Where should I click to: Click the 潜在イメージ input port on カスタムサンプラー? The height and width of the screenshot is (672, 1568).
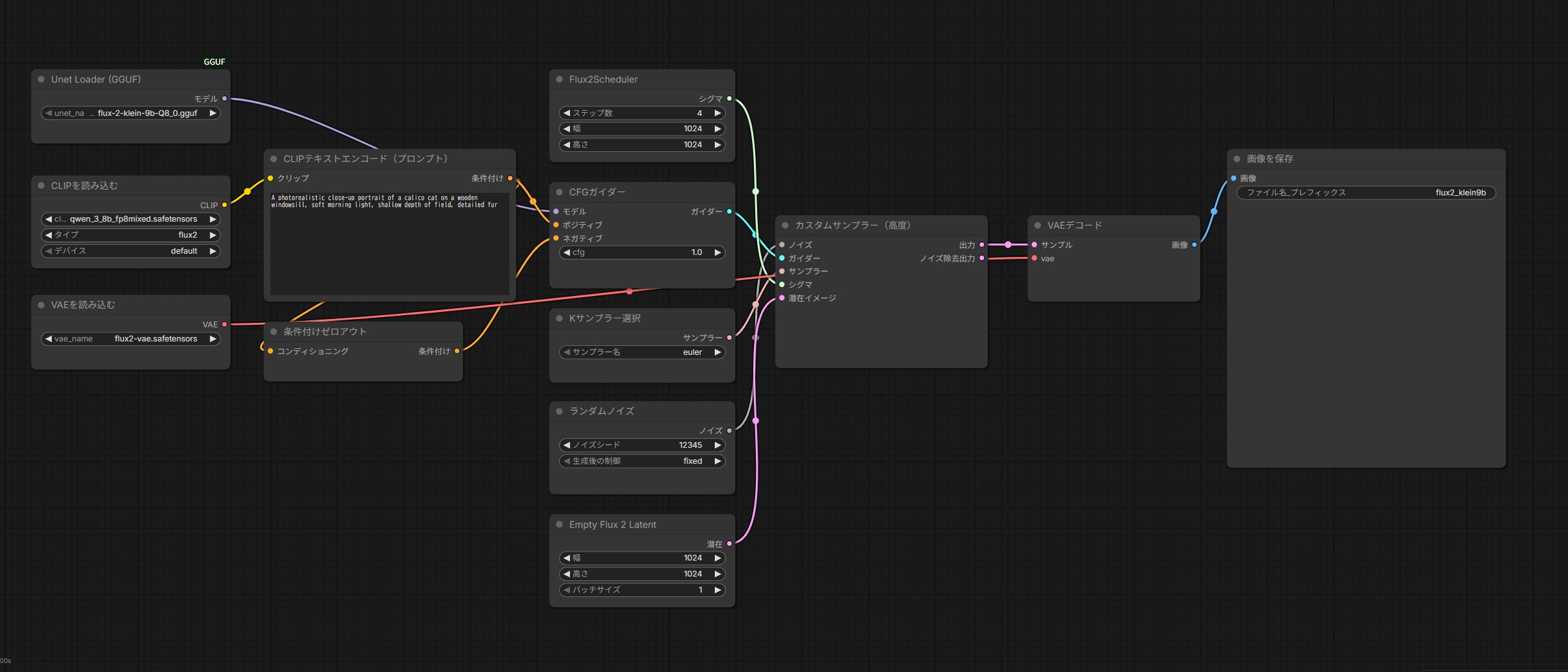click(781, 298)
